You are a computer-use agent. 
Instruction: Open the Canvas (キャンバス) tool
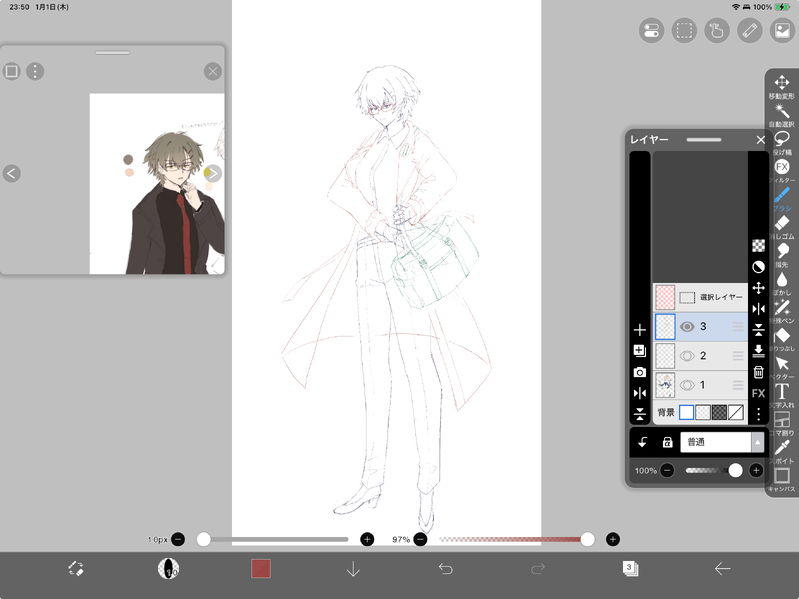[x=782, y=480]
